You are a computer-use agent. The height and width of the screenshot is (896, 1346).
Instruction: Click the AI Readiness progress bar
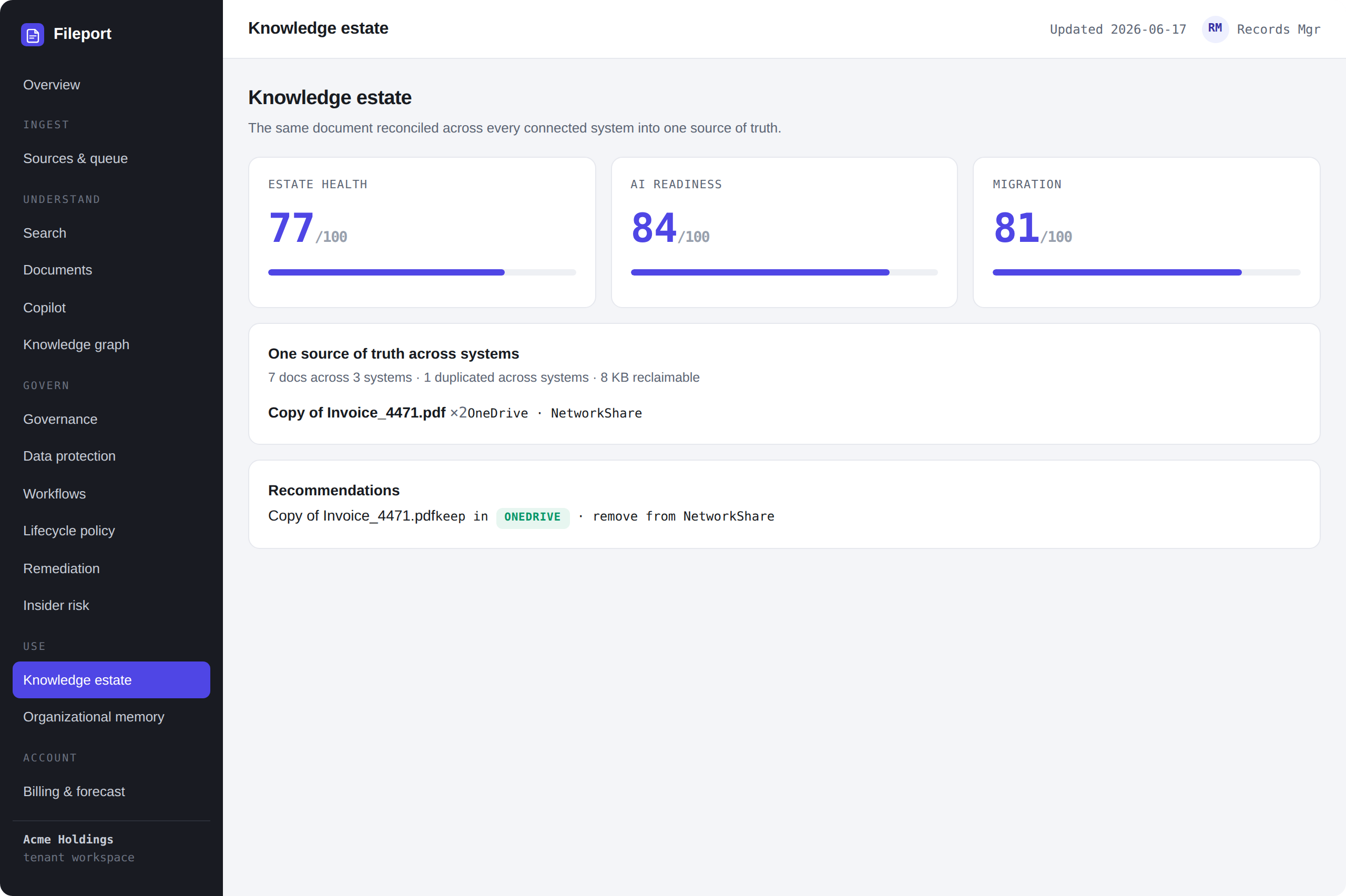tap(784, 272)
